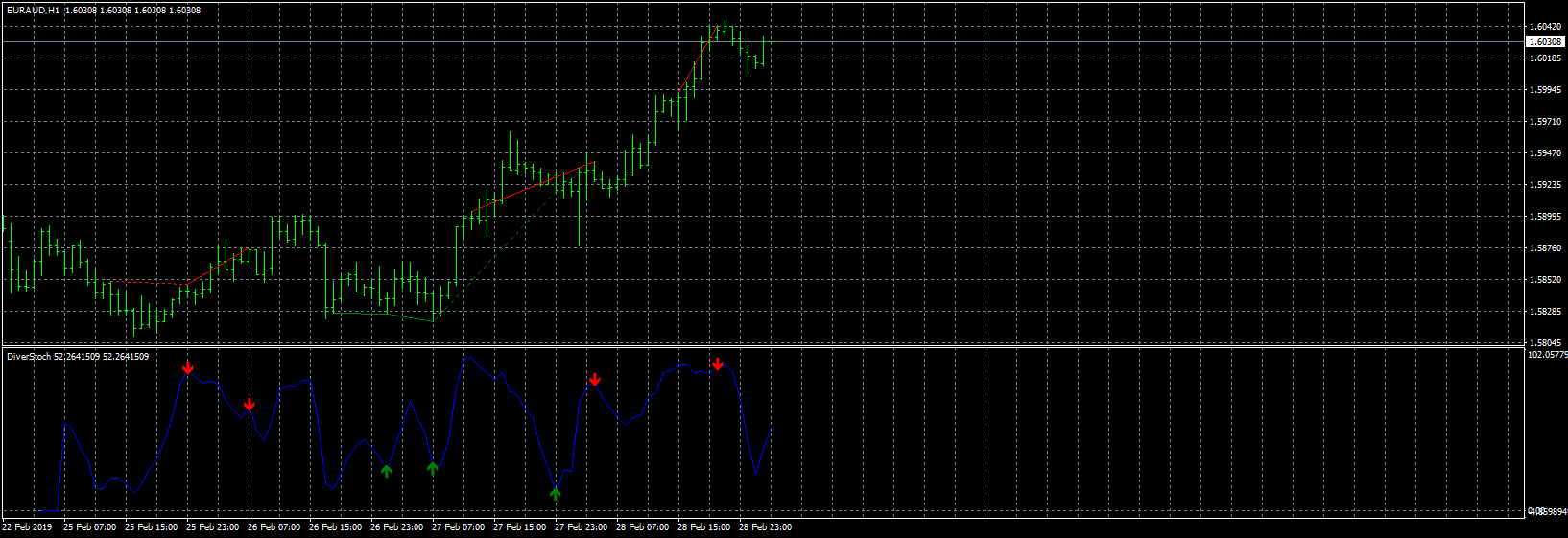
Task: Click the 28 Feb 07:00 time label
Action: point(642,527)
